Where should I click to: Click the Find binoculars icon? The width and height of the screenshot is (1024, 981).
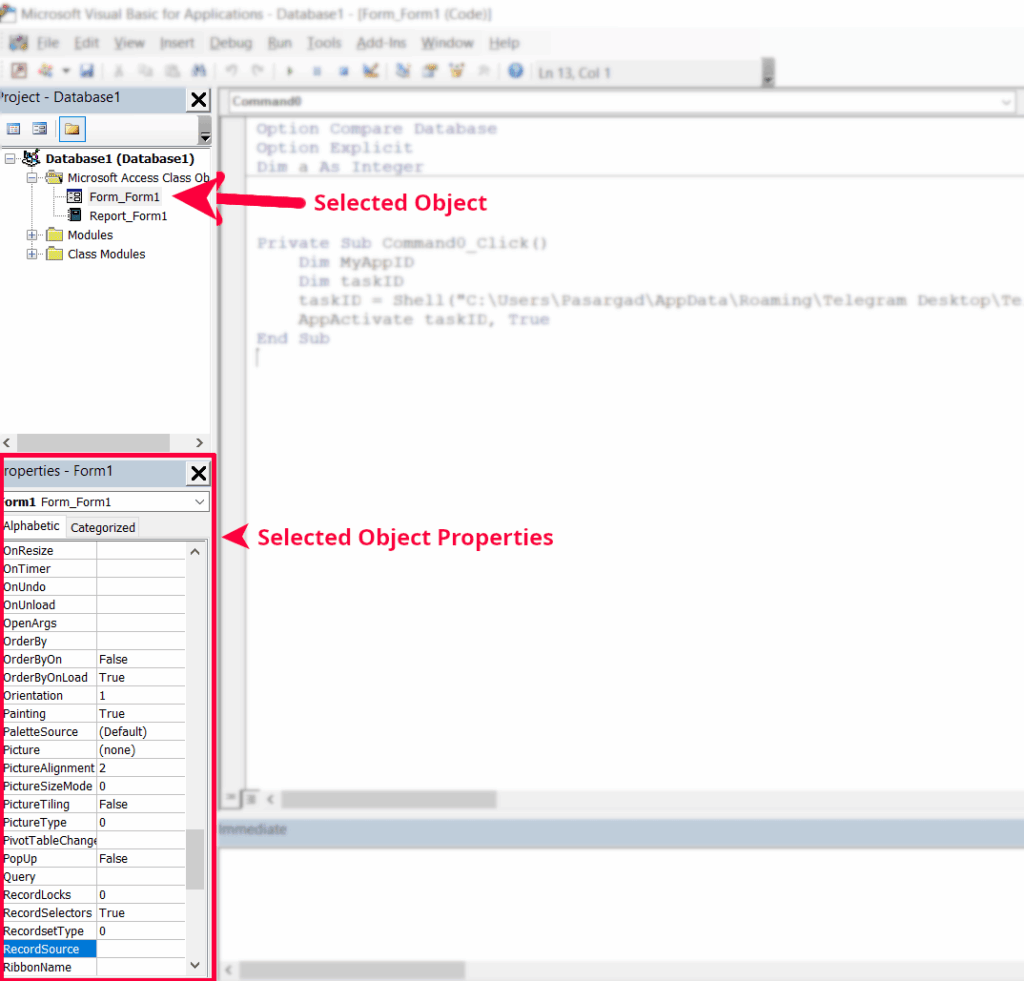tap(199, 71)
